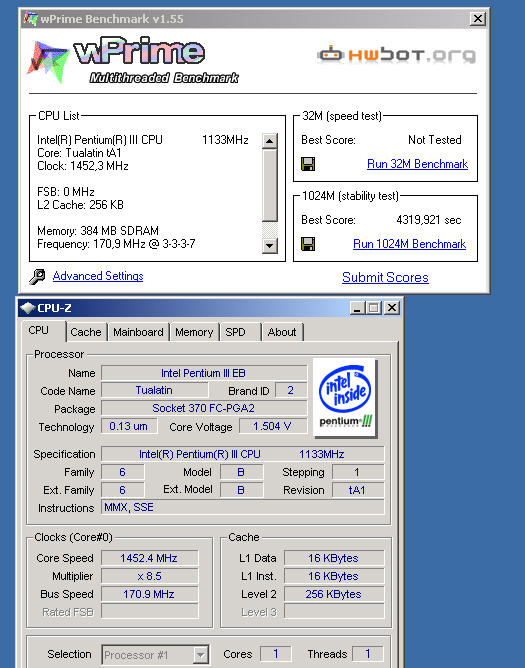525x668 pixels.
Task: Click the empty Level 3 cache field
Action: point(334,612)
